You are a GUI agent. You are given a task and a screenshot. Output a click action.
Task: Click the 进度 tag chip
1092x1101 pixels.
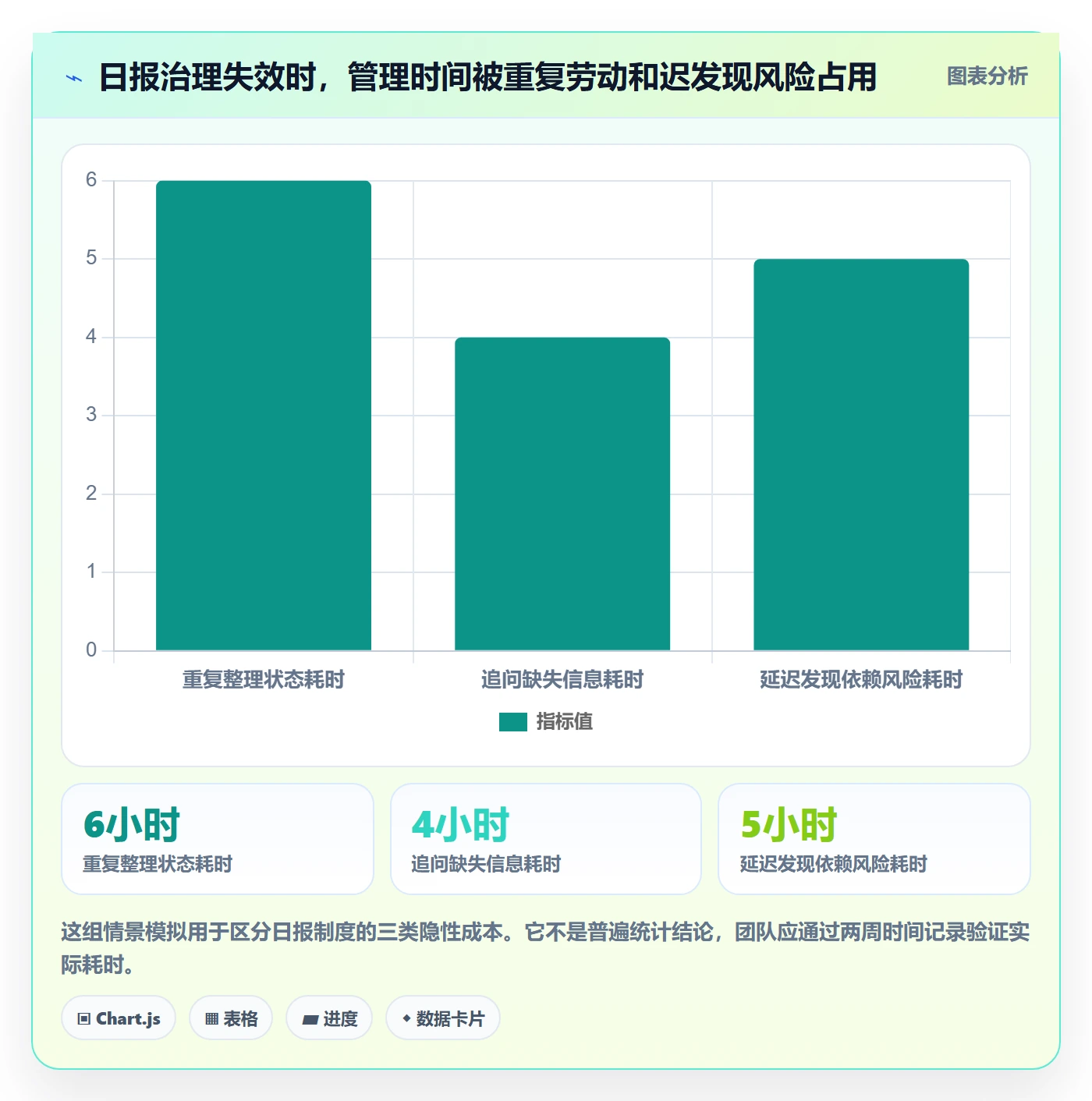[x=329, y=1018]
